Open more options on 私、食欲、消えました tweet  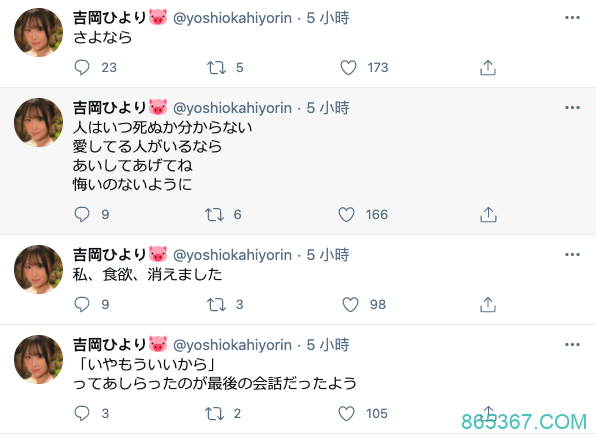pyautogui.click(x=572, y=255)
